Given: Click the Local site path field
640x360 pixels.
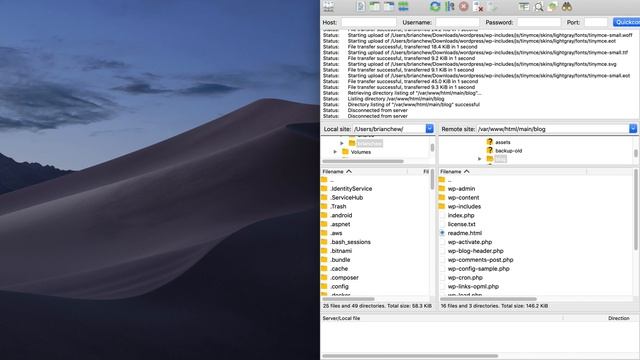Looking at the screenshot, I should click(x=389, y=129).
